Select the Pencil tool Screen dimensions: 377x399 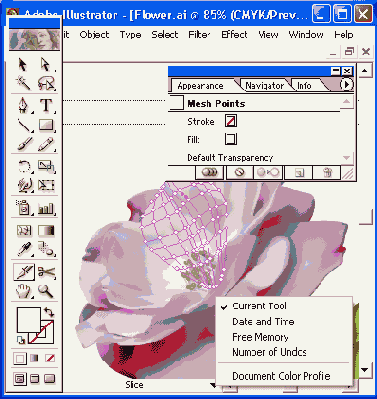tap(46, 144)
